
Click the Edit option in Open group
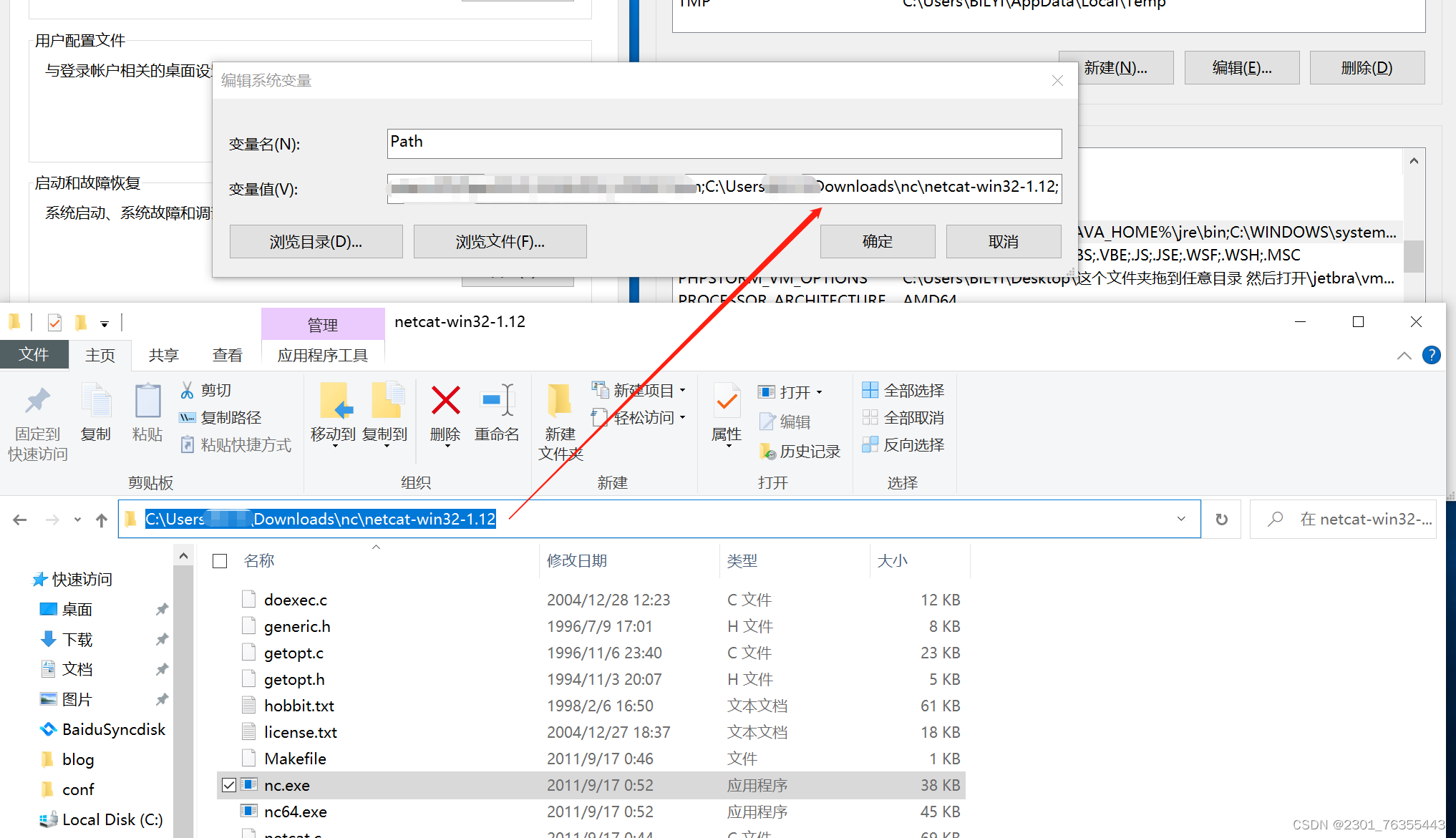pos(785,422)
